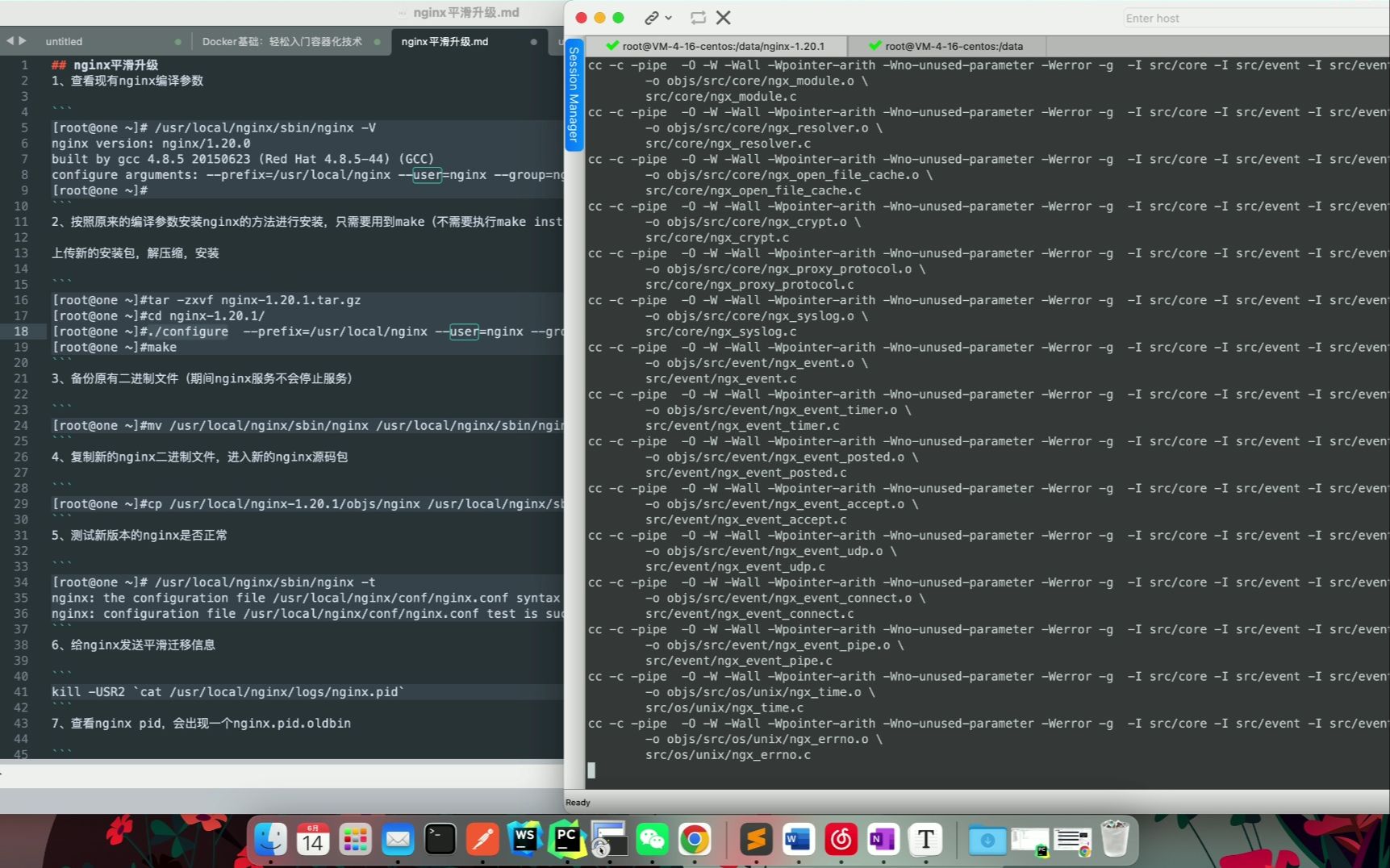Go to next tab with right arrow
The width and height of the screenshot is (1390, 868).
tap(23, 40)
